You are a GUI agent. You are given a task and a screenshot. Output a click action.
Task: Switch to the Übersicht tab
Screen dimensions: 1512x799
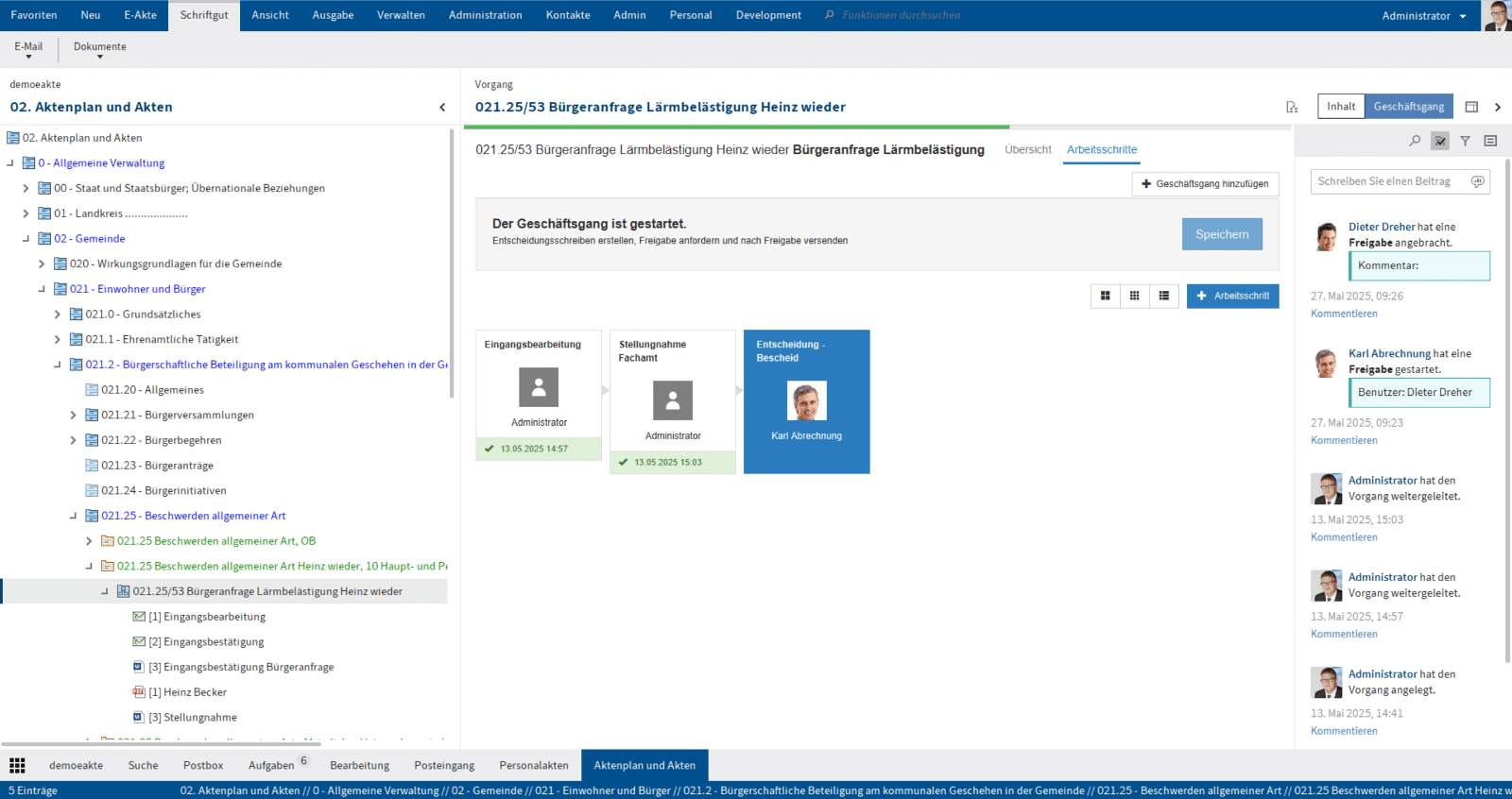tap(1027, 149)
